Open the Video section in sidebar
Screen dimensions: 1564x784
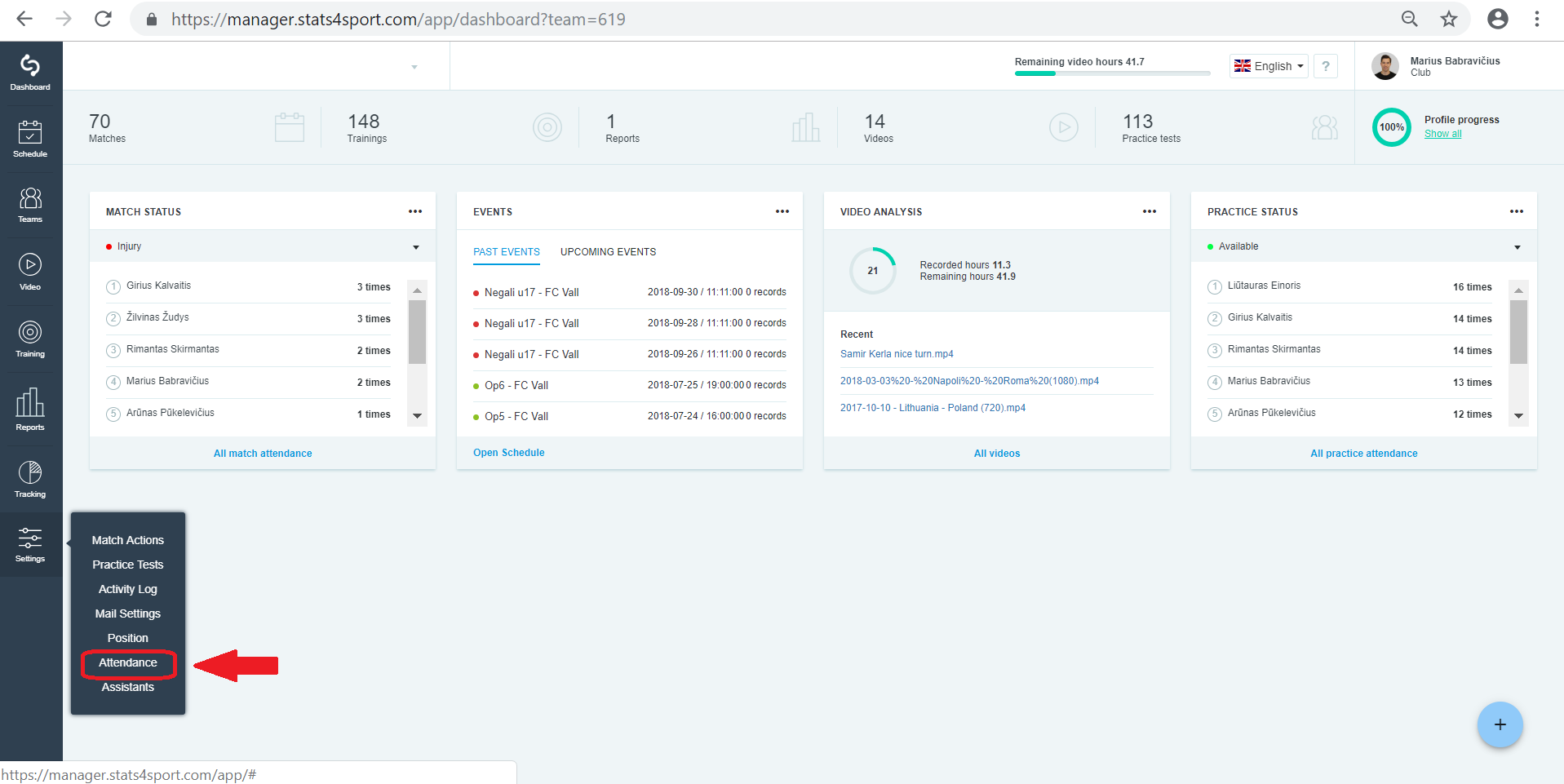30,272
